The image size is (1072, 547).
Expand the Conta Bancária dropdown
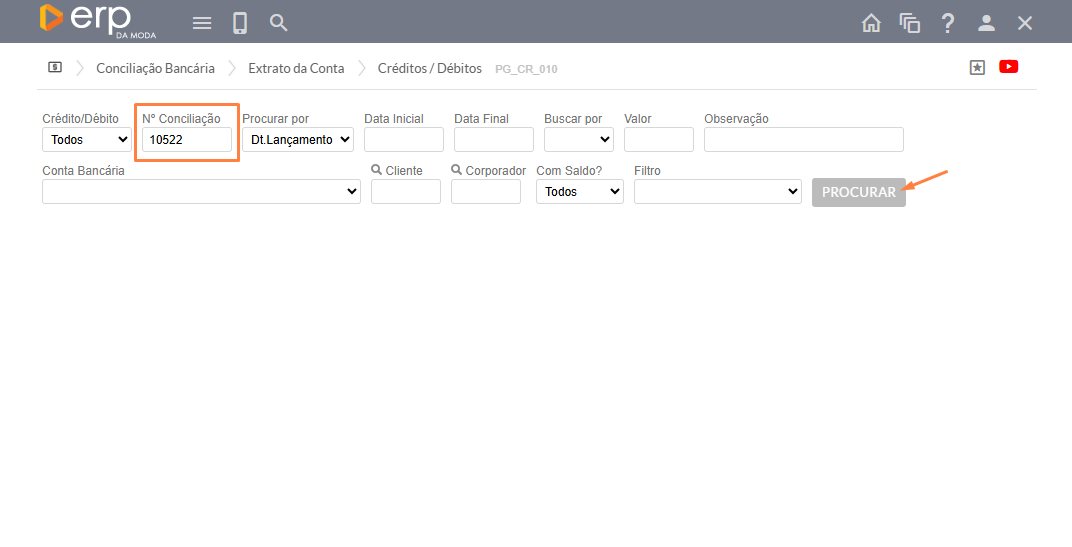[x=201, y=192]
